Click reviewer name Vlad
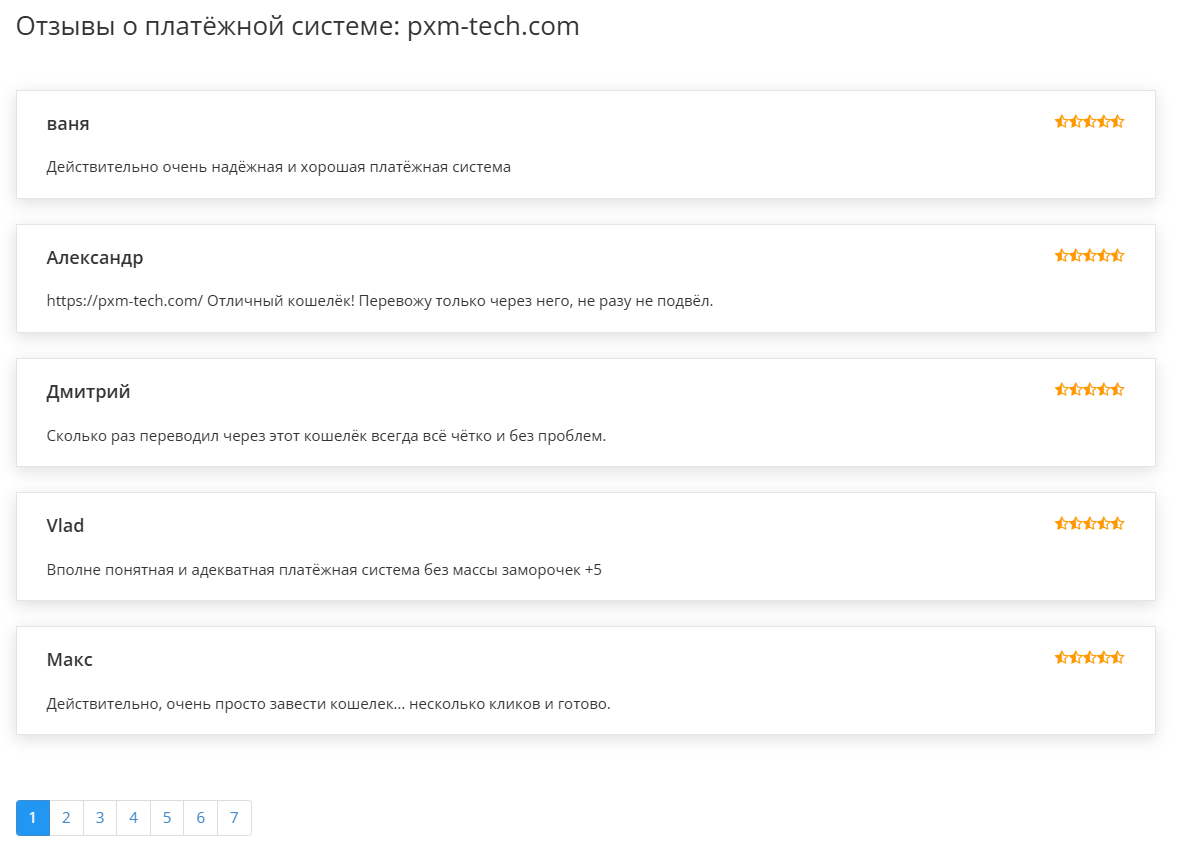1177x856 pixels. (x=65, y=526)
